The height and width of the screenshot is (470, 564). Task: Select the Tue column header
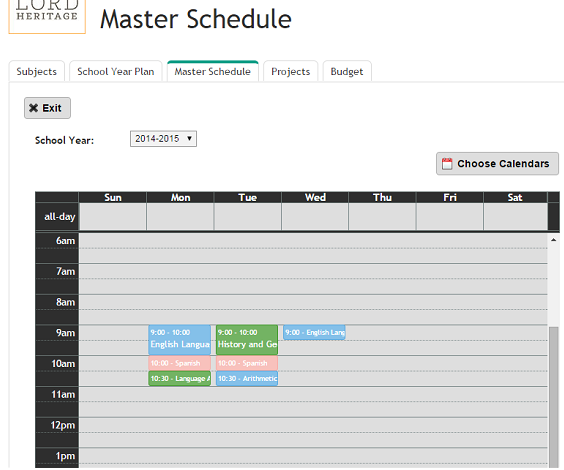pyautogui.click(x=247, y=197)
